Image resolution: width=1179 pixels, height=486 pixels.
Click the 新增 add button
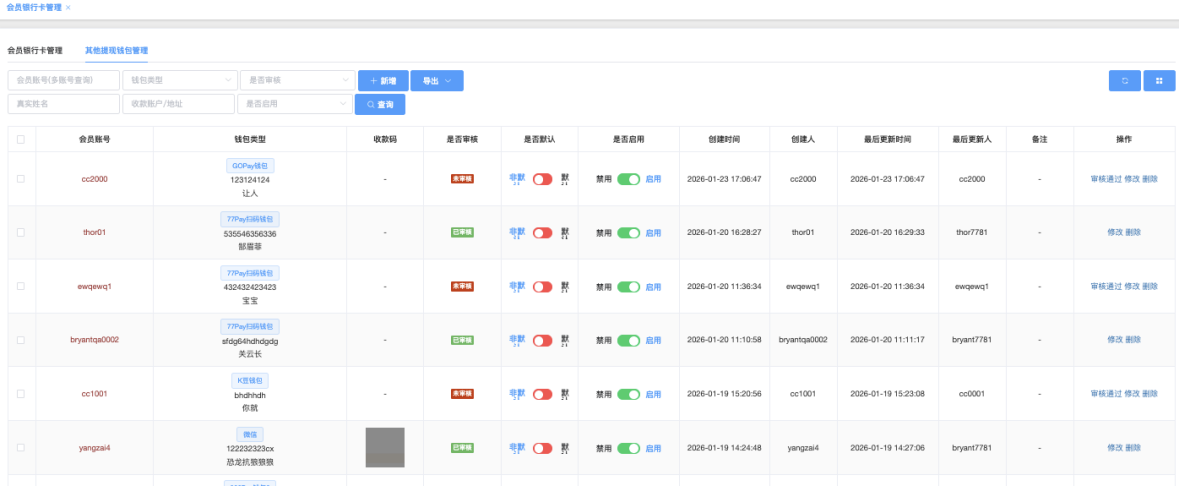(383, 81)
